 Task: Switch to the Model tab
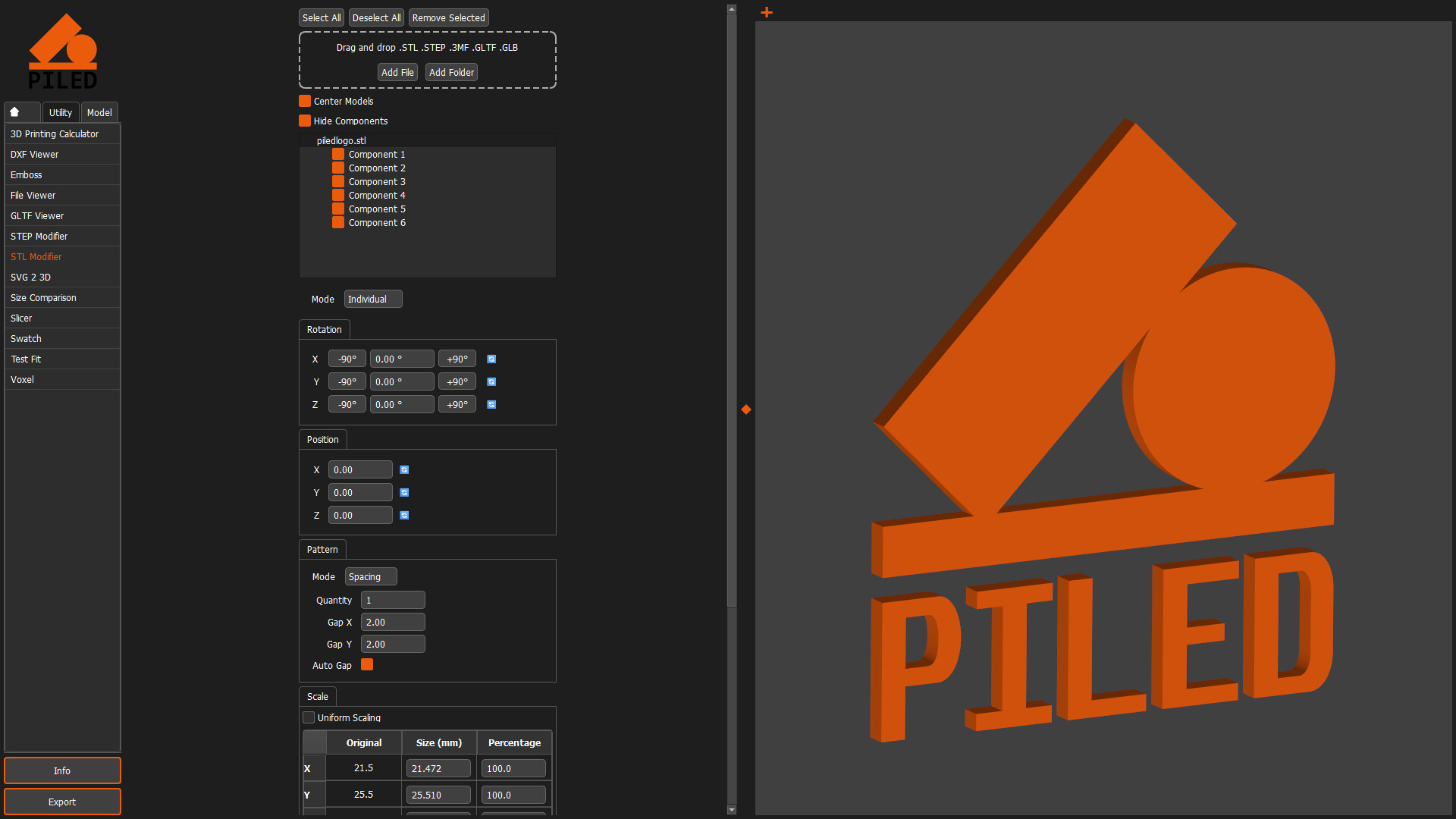point(99,111)
